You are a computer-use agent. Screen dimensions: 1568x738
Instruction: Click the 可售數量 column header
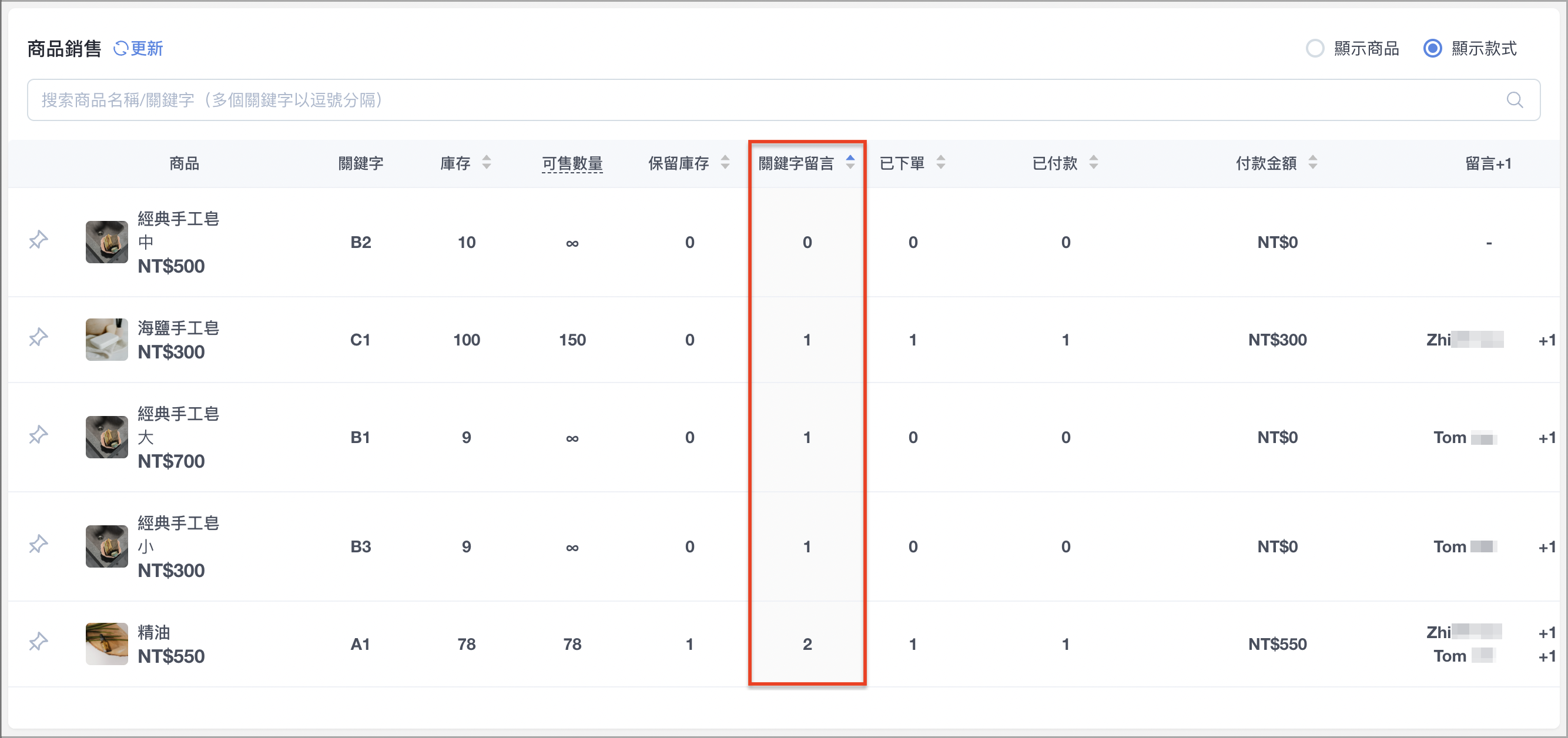pyautogui.click(x=572, y=163)
